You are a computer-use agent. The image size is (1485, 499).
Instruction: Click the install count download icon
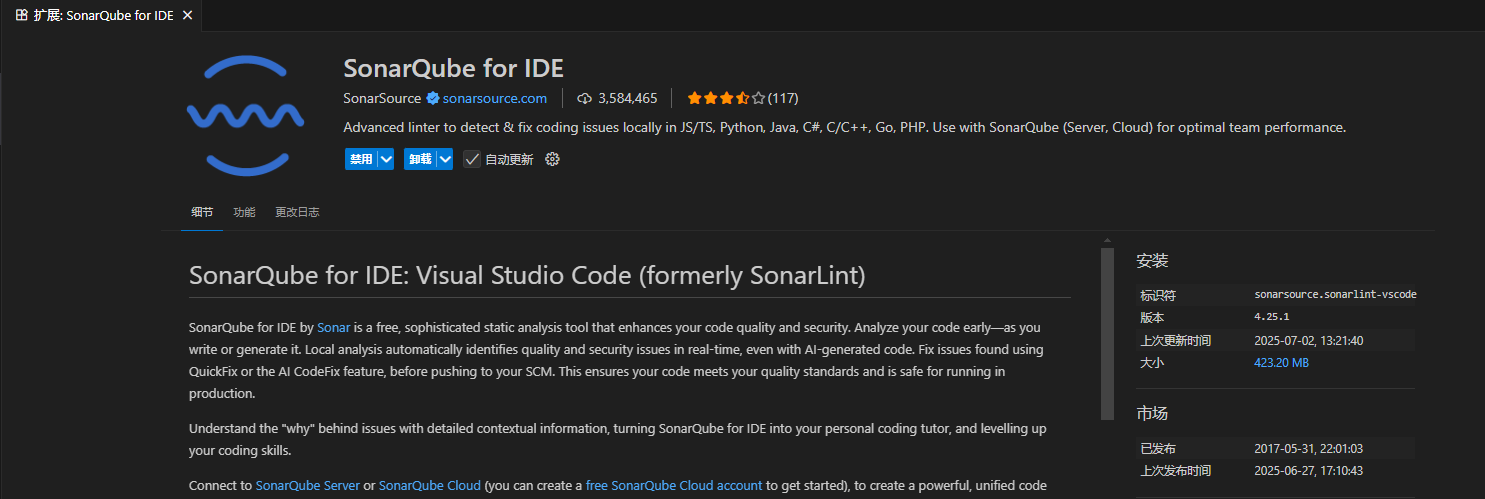585,98
